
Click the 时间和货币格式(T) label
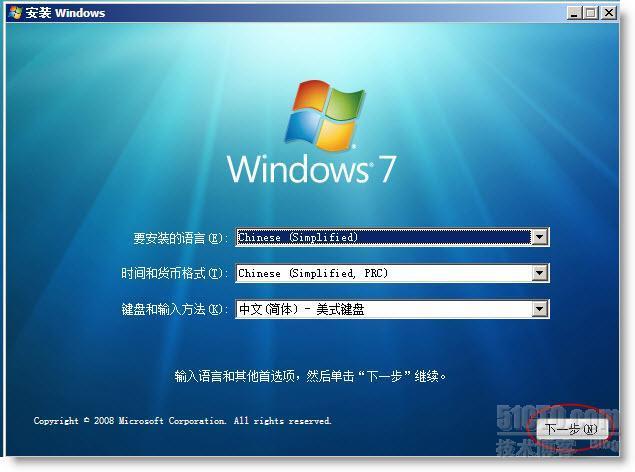click(x=174, y=274)
